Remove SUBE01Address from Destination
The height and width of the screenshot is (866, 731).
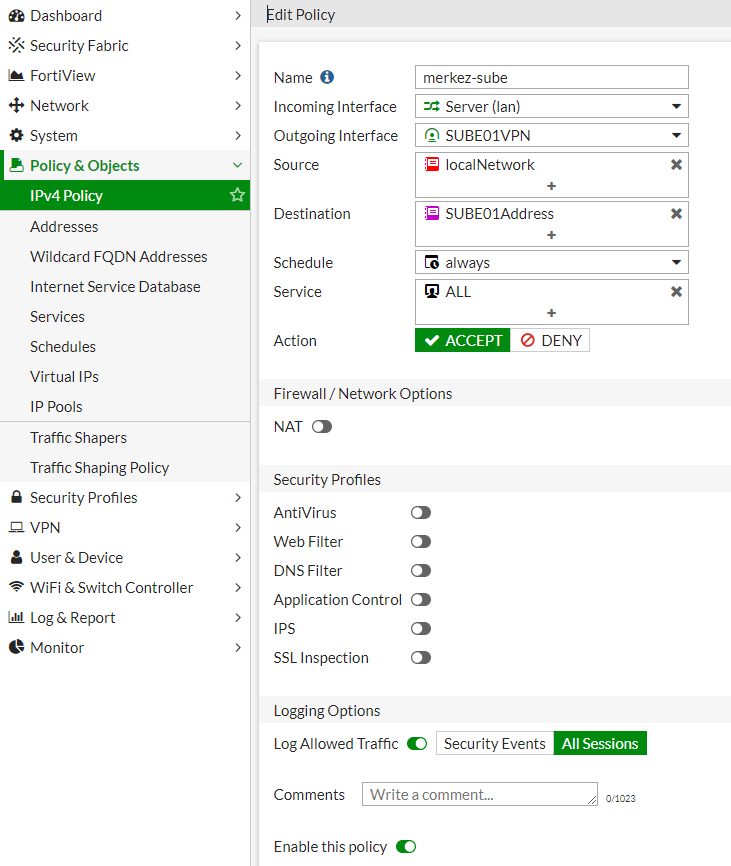click(676, 214)
